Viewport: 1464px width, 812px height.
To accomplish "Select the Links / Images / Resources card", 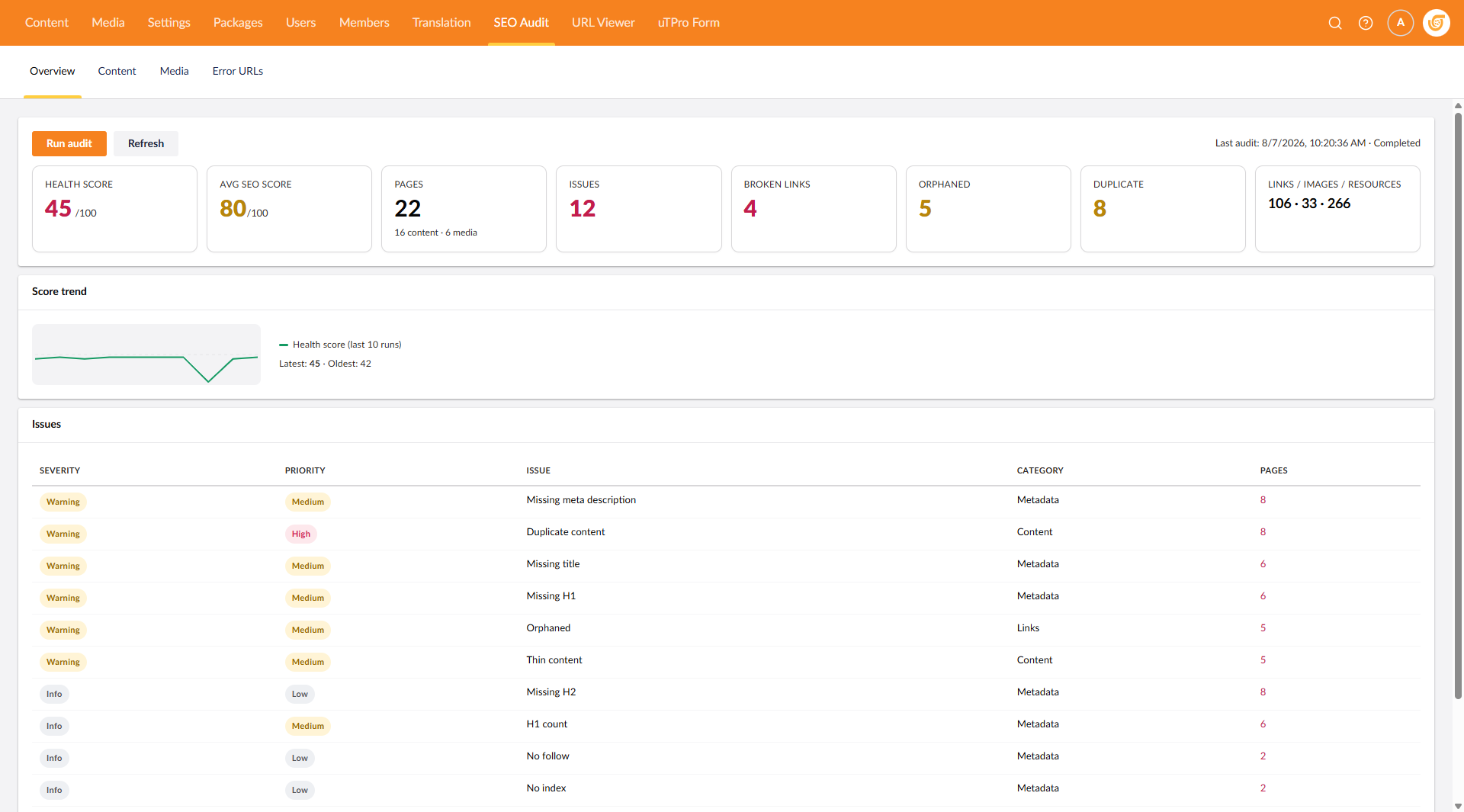I will pyautogui.click(x=1337, y=209).
